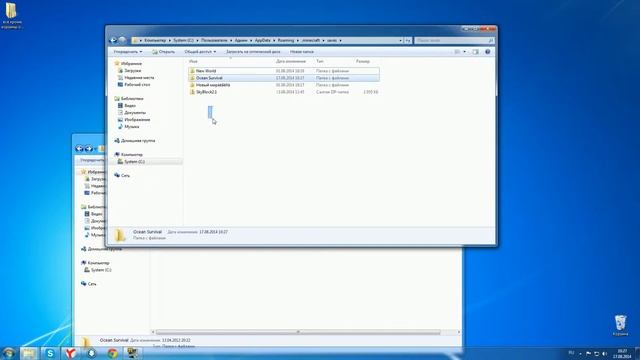Select Компьютер in the address breadcrumb
This screenshot has height=360, width=640.
pyautogui.click(x=155, y=40)
